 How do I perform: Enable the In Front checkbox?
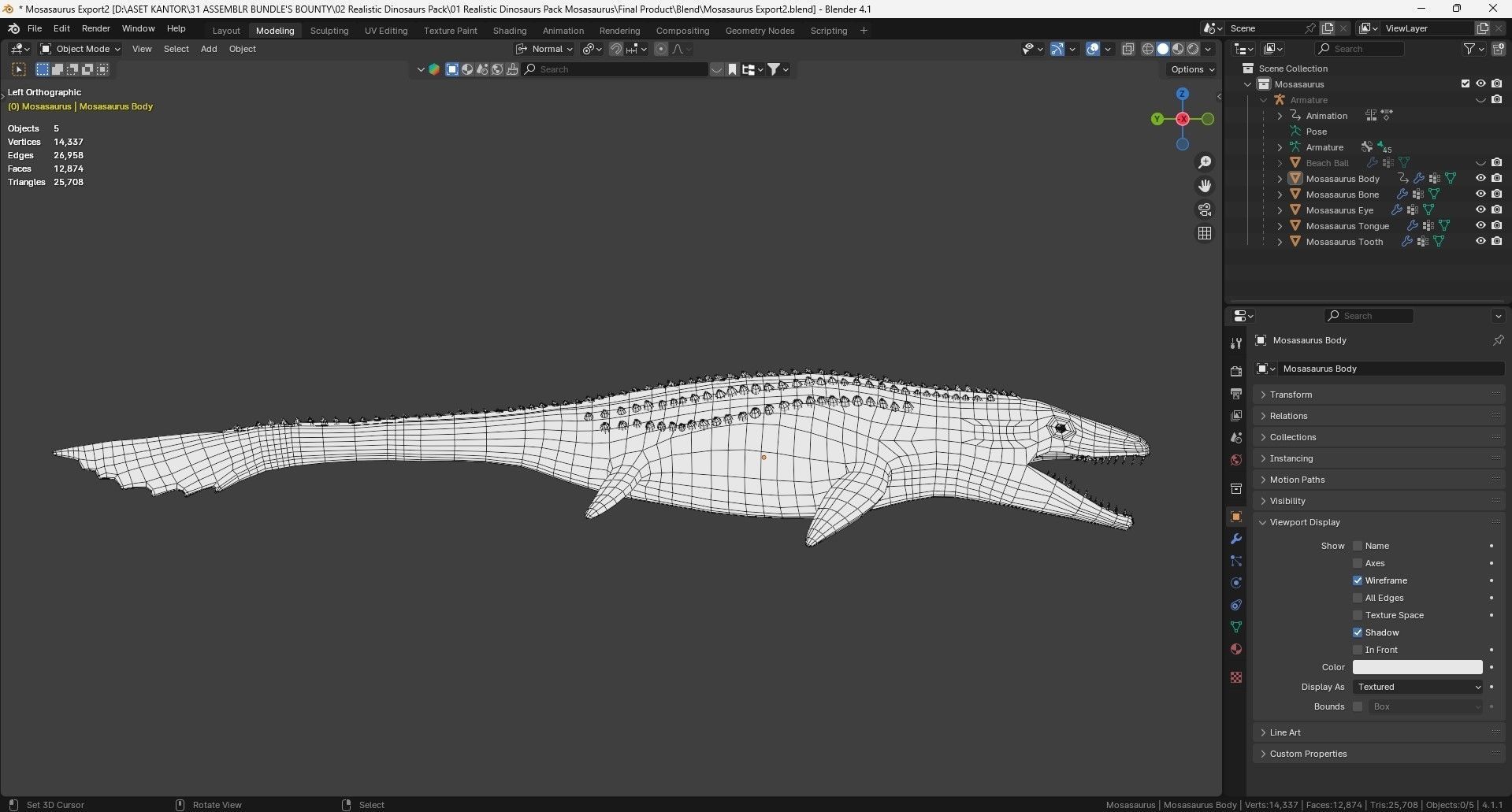pyautogui.click(x=1358, y=650)
